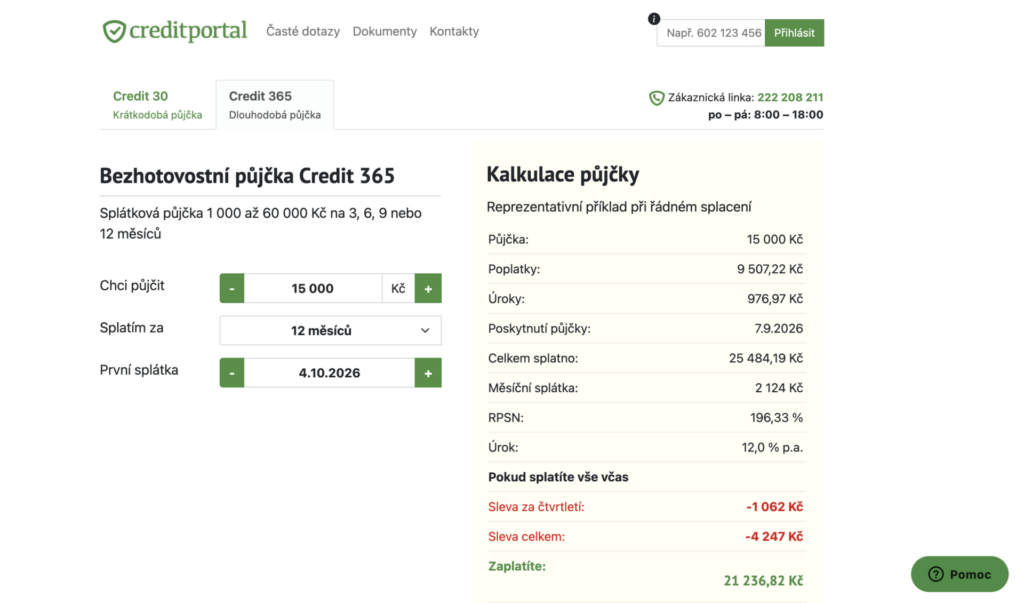Click the Přihlásit login button
The width and height of the screenshot is (1024, 603).
tap(794, 33)
